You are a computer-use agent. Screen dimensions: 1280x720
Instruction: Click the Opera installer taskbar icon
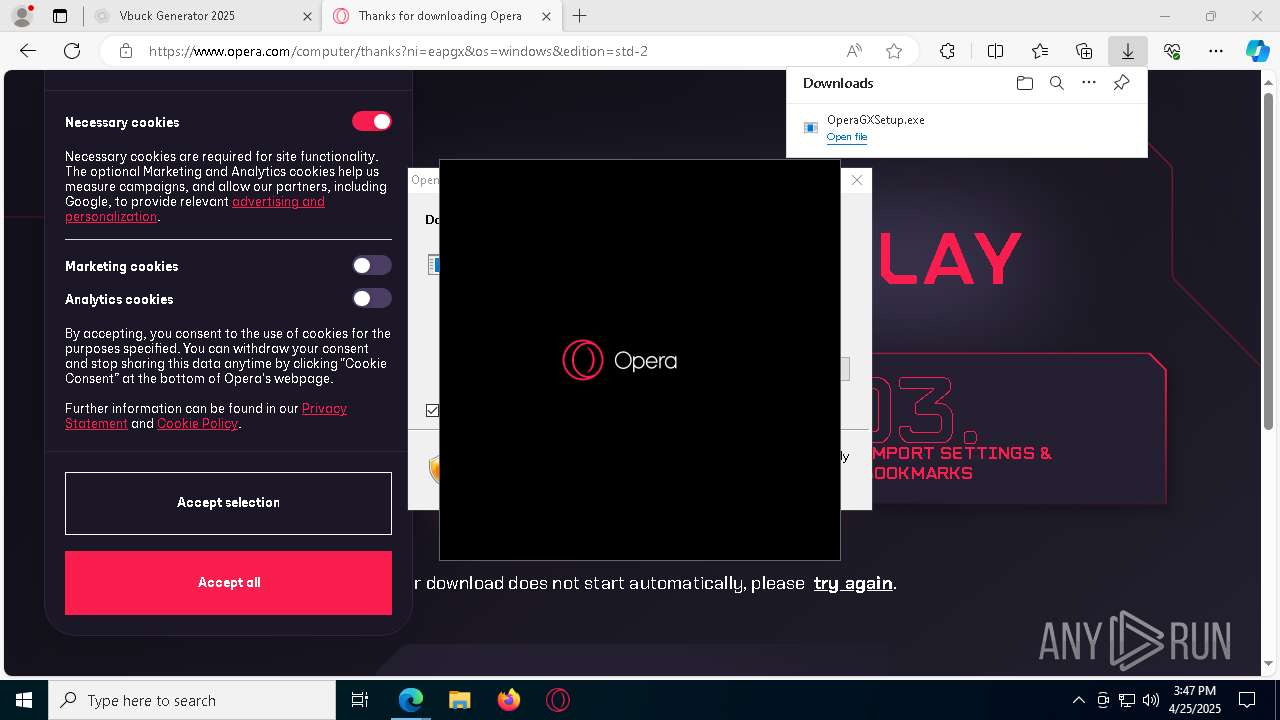558,700
